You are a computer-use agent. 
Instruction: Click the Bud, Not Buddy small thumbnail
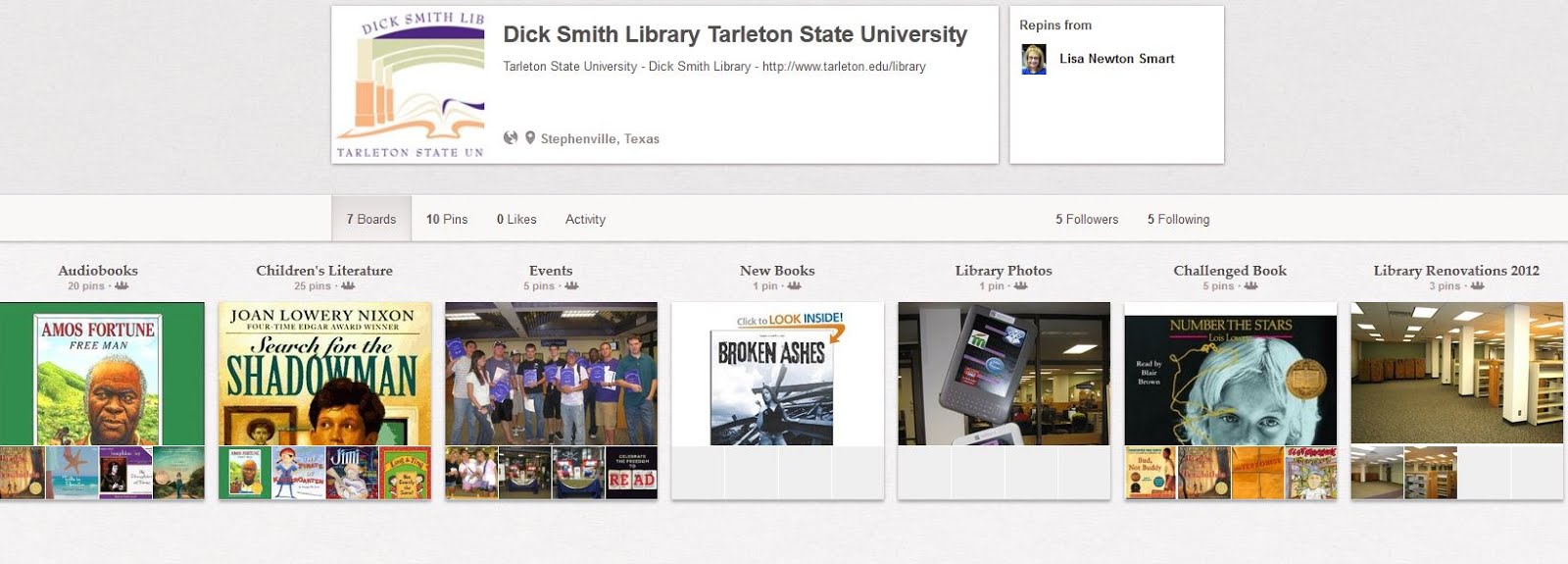(x=1151, y=473)
